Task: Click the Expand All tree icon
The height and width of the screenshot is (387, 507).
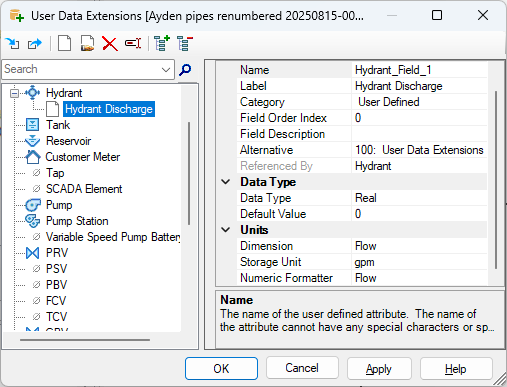Action: pyautogui.click(x=162, y=43)
